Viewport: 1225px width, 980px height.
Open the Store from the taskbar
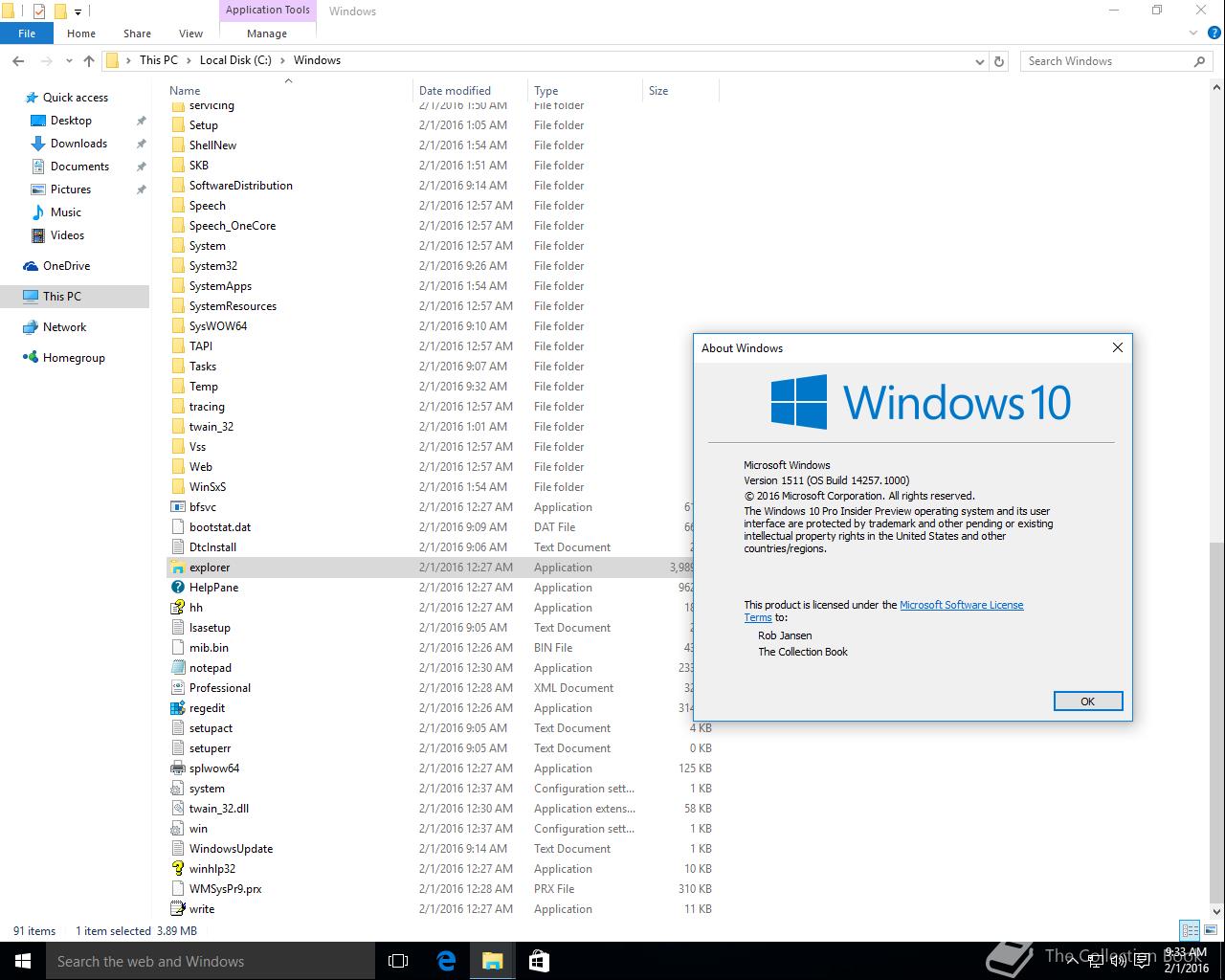tap(539, 961)
